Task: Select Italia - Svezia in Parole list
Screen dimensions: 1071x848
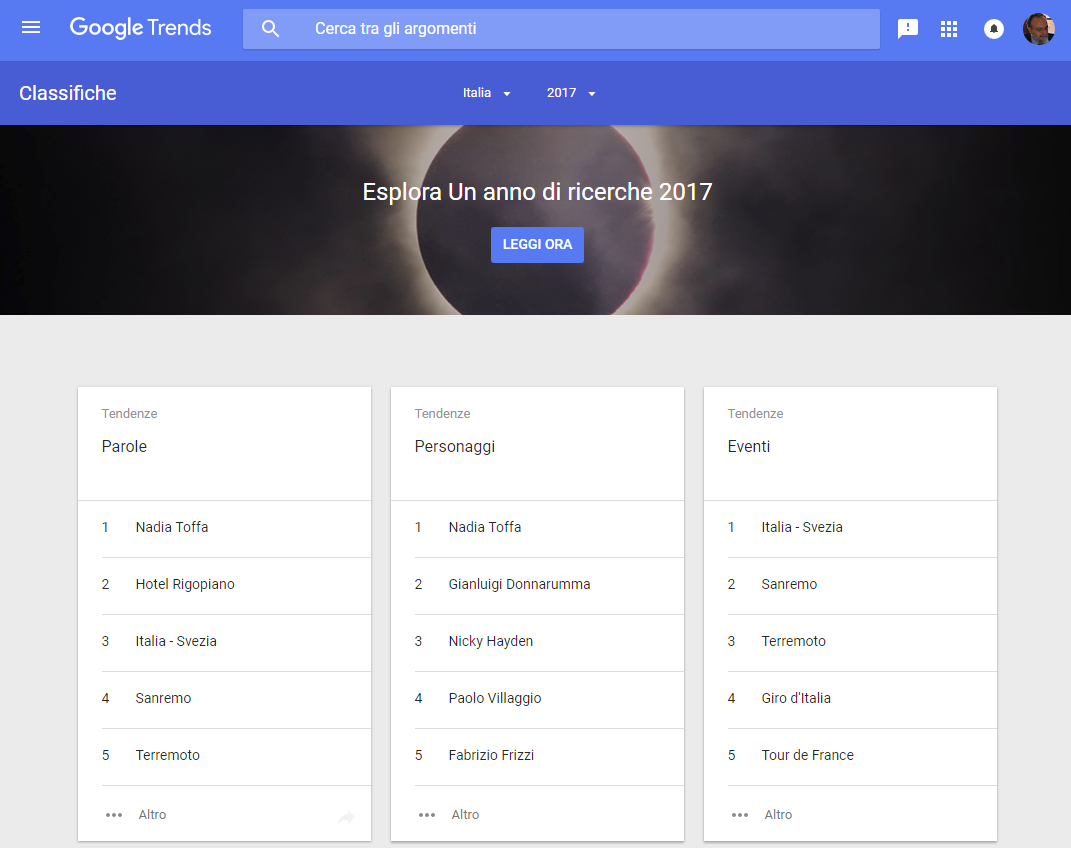Action: [x=236, y=641]
